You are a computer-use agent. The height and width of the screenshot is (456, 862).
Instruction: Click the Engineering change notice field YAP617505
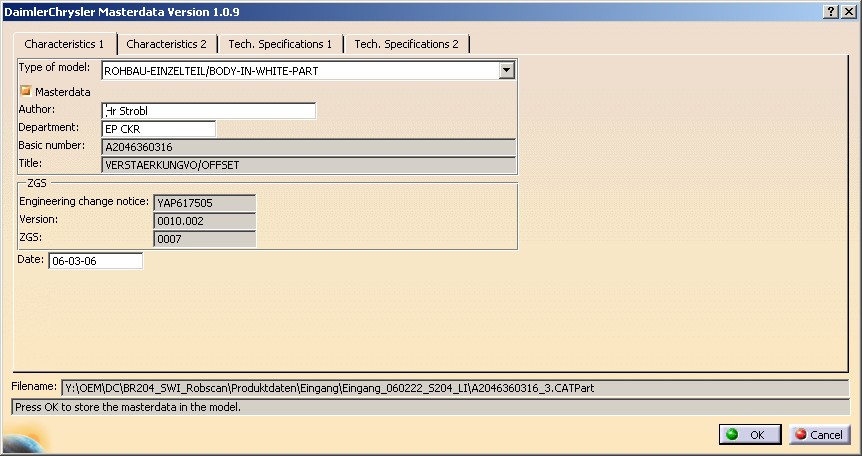coord(205,203)
